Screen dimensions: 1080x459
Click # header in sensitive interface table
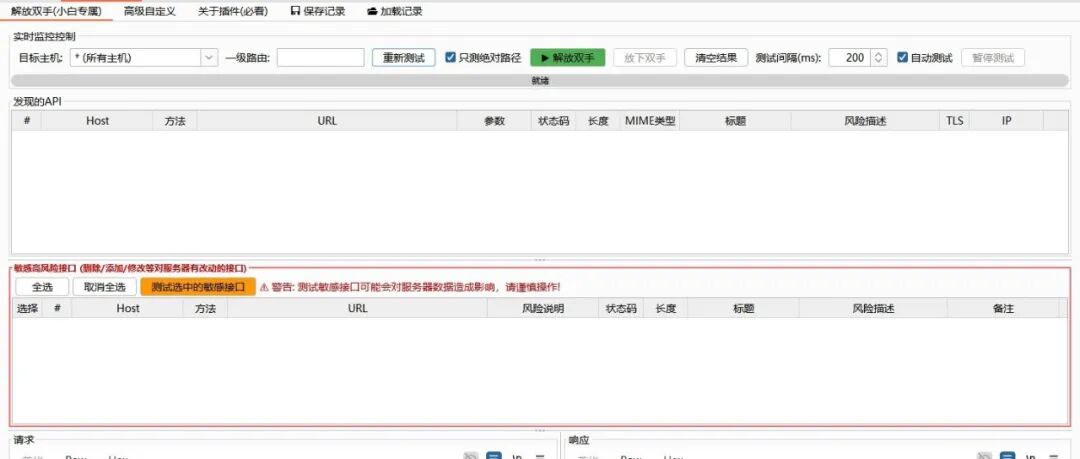(x=57, y=308)
